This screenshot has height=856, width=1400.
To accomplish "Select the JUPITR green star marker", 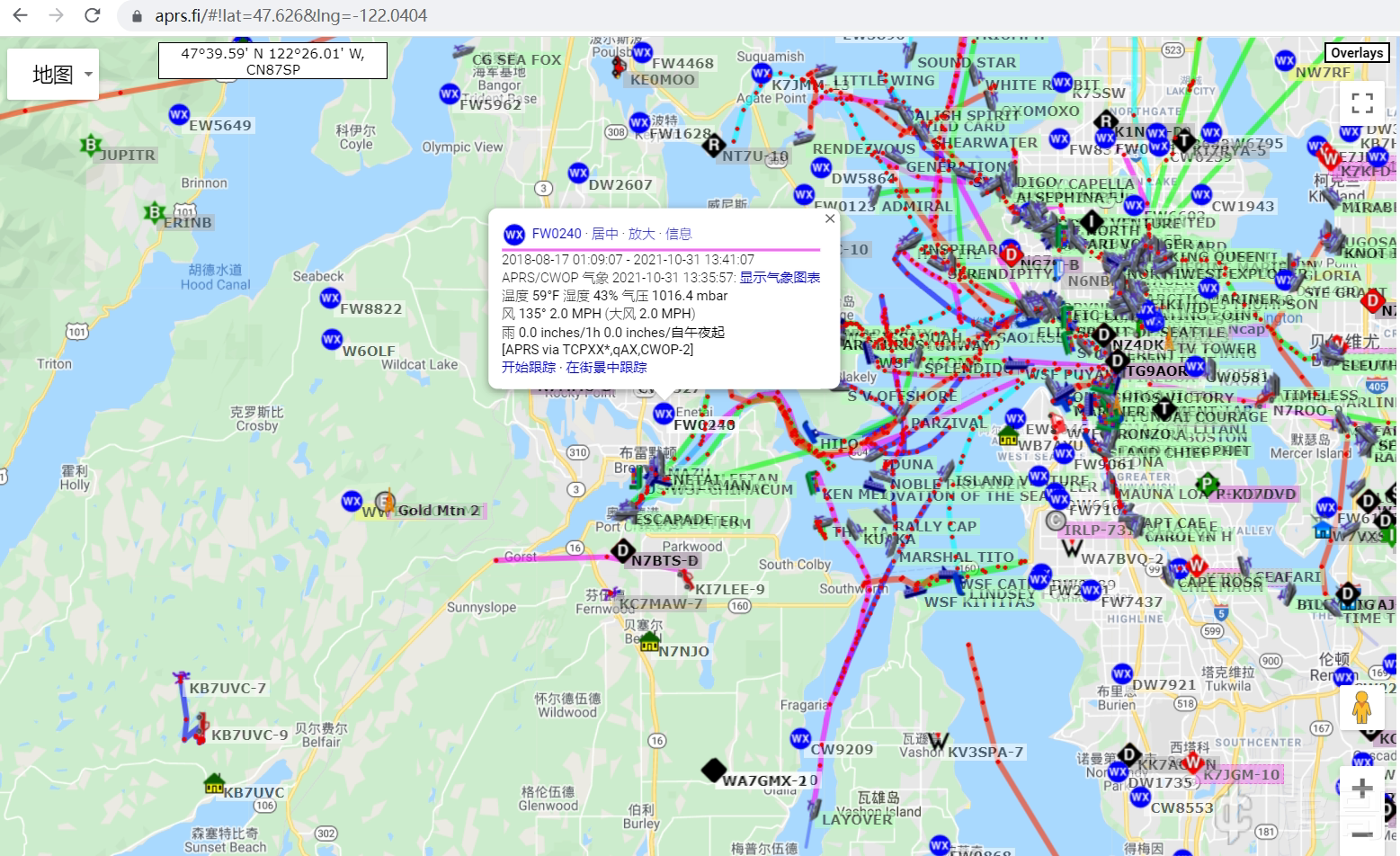I will pyautogui.click(x=89, y=145).
